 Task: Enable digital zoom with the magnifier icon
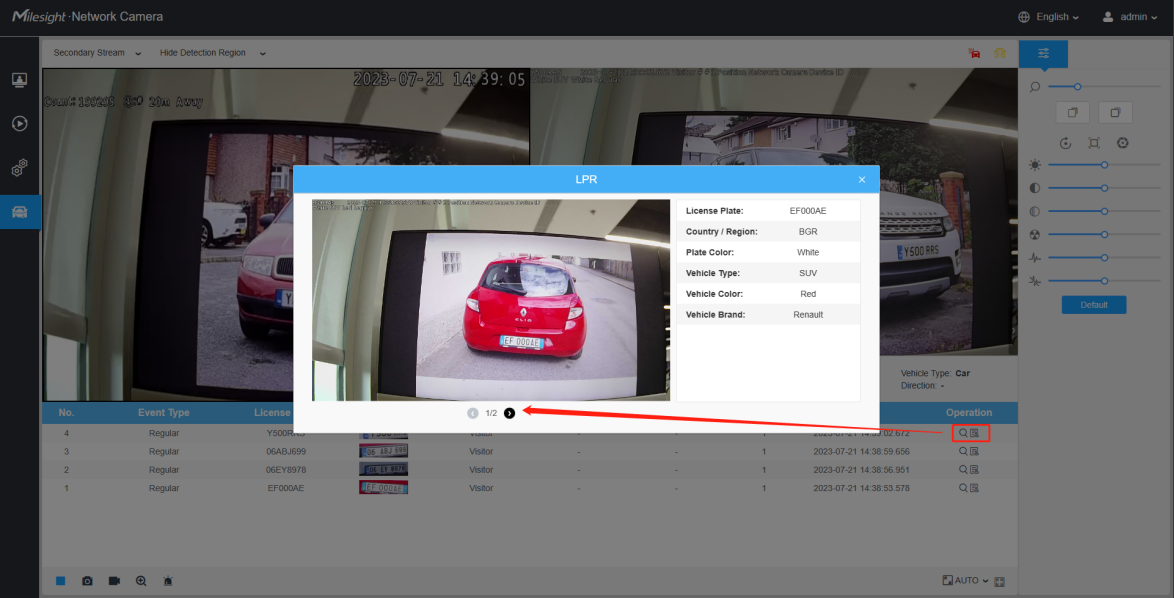(141, 581)
